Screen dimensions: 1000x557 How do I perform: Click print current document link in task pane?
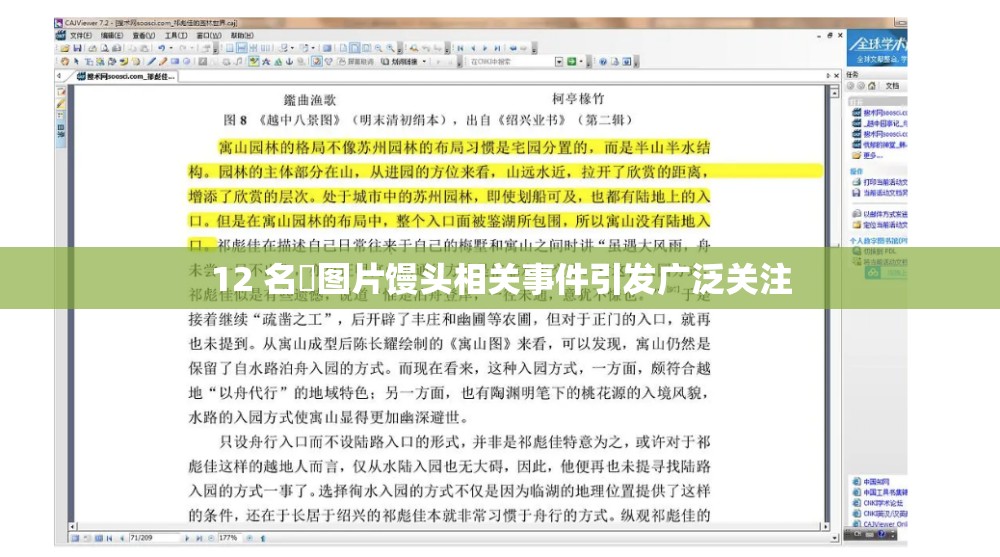[x=880, y=182]
